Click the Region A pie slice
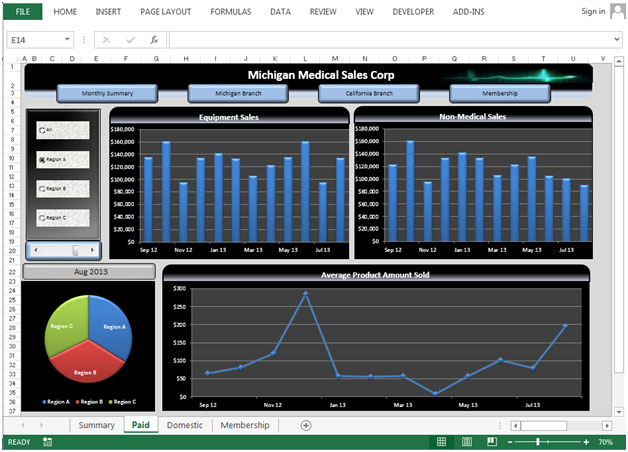 click(111, 325)
